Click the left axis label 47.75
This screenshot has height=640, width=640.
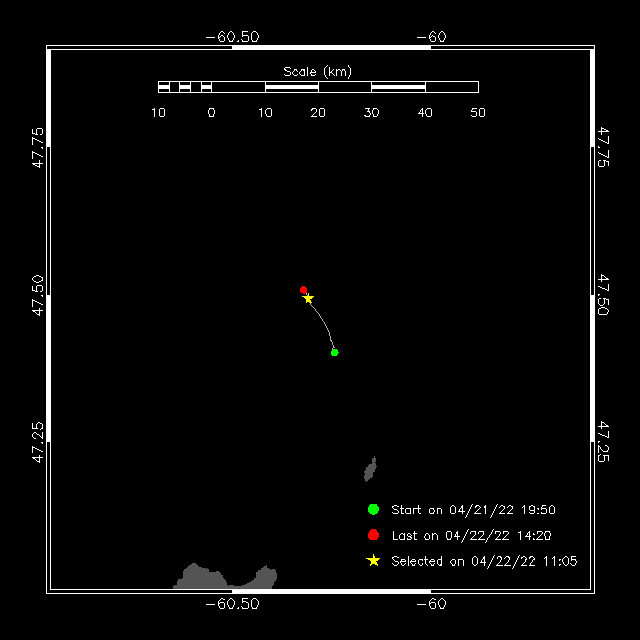tap(38, 147)
